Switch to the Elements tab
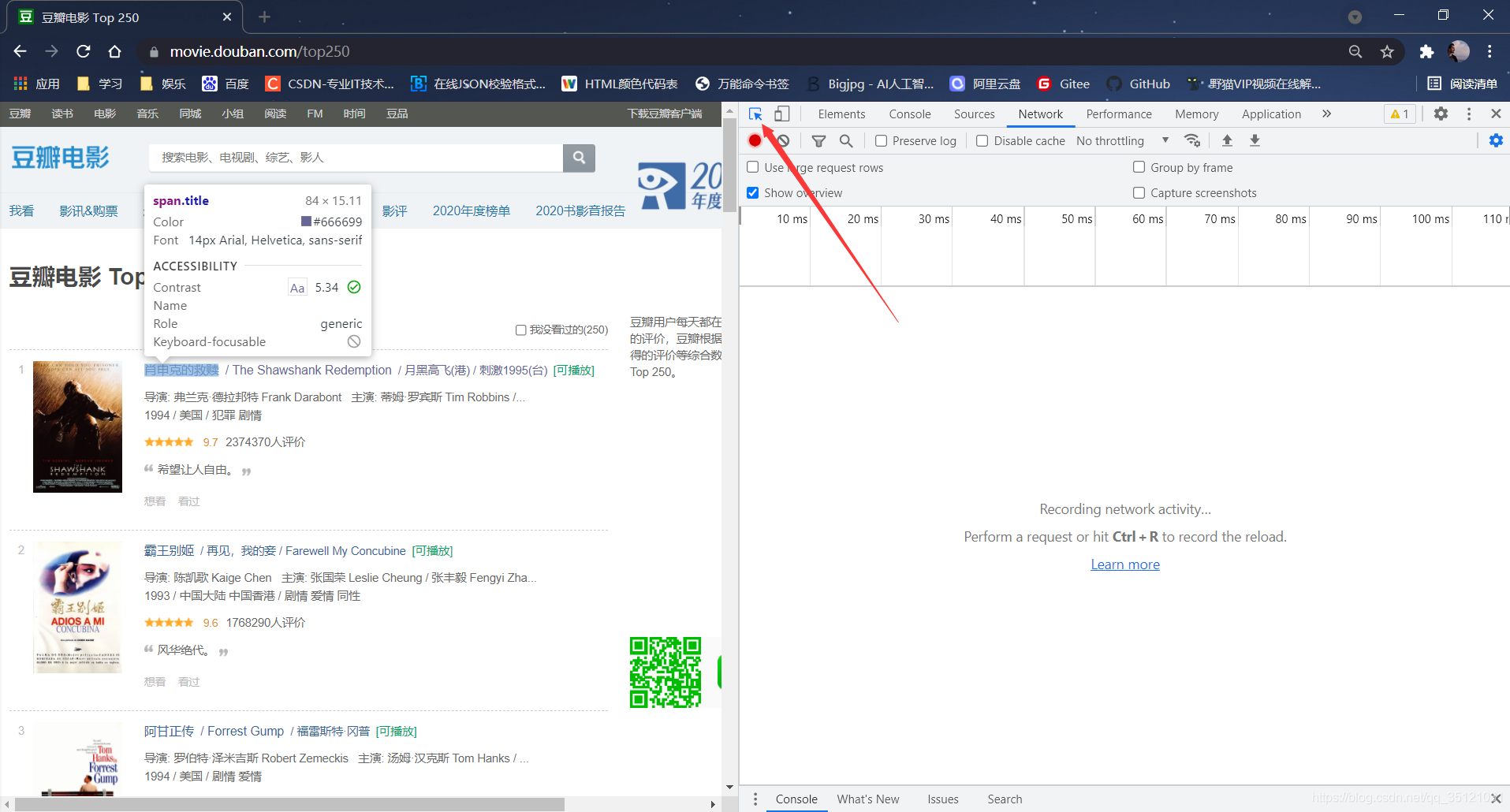The image size is (1510, 812). coord(841,114)
